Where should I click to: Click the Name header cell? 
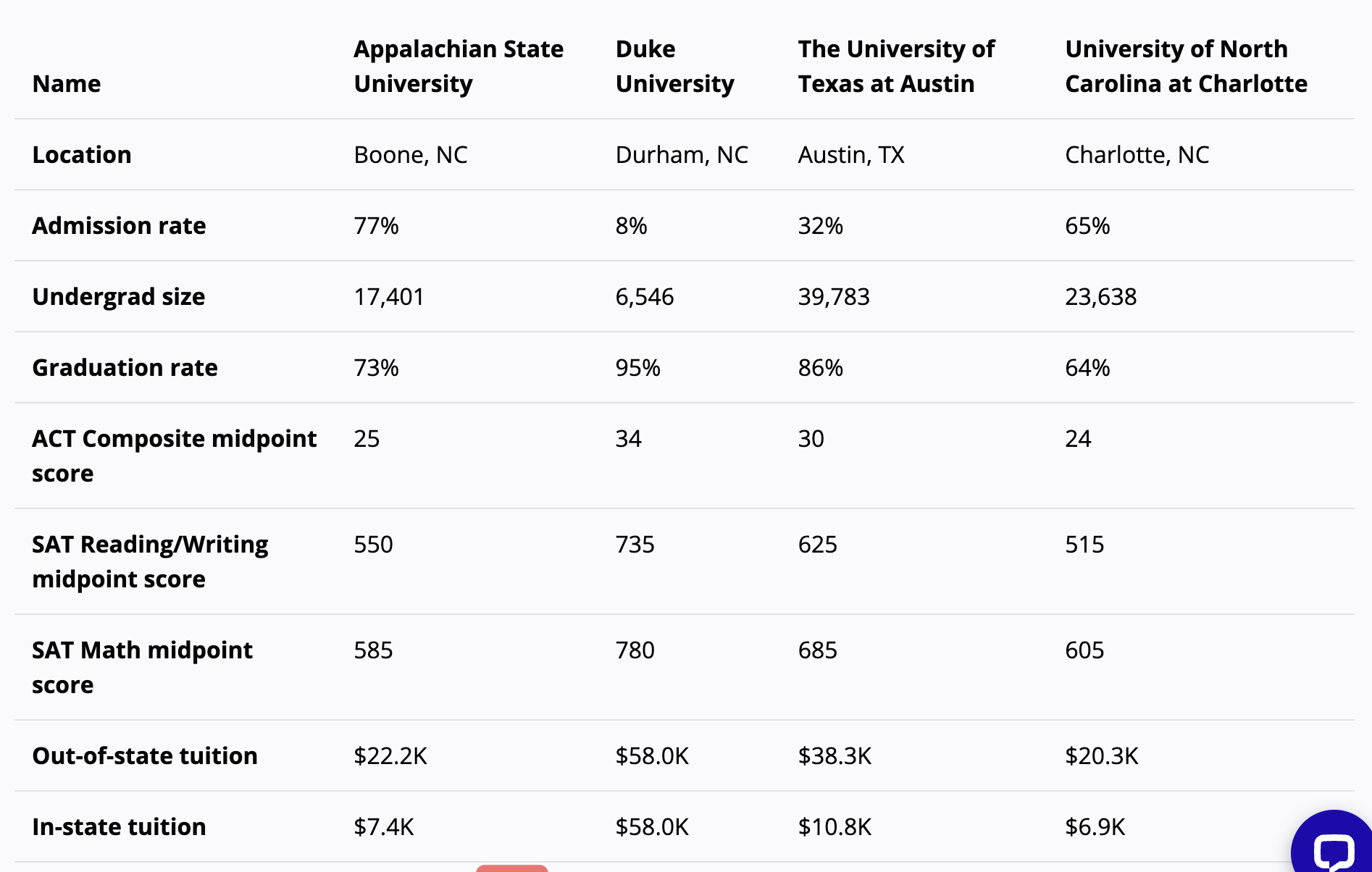(x=67, y=83)
